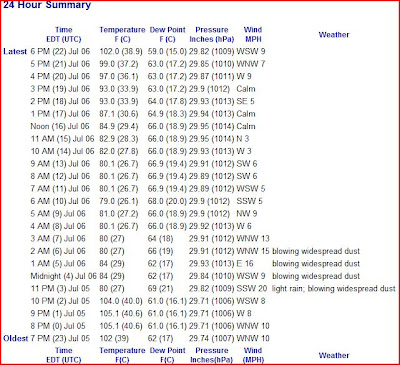400x365 pixels.
Task: Click top Weather column header
Action: click(x=334, y=35)
